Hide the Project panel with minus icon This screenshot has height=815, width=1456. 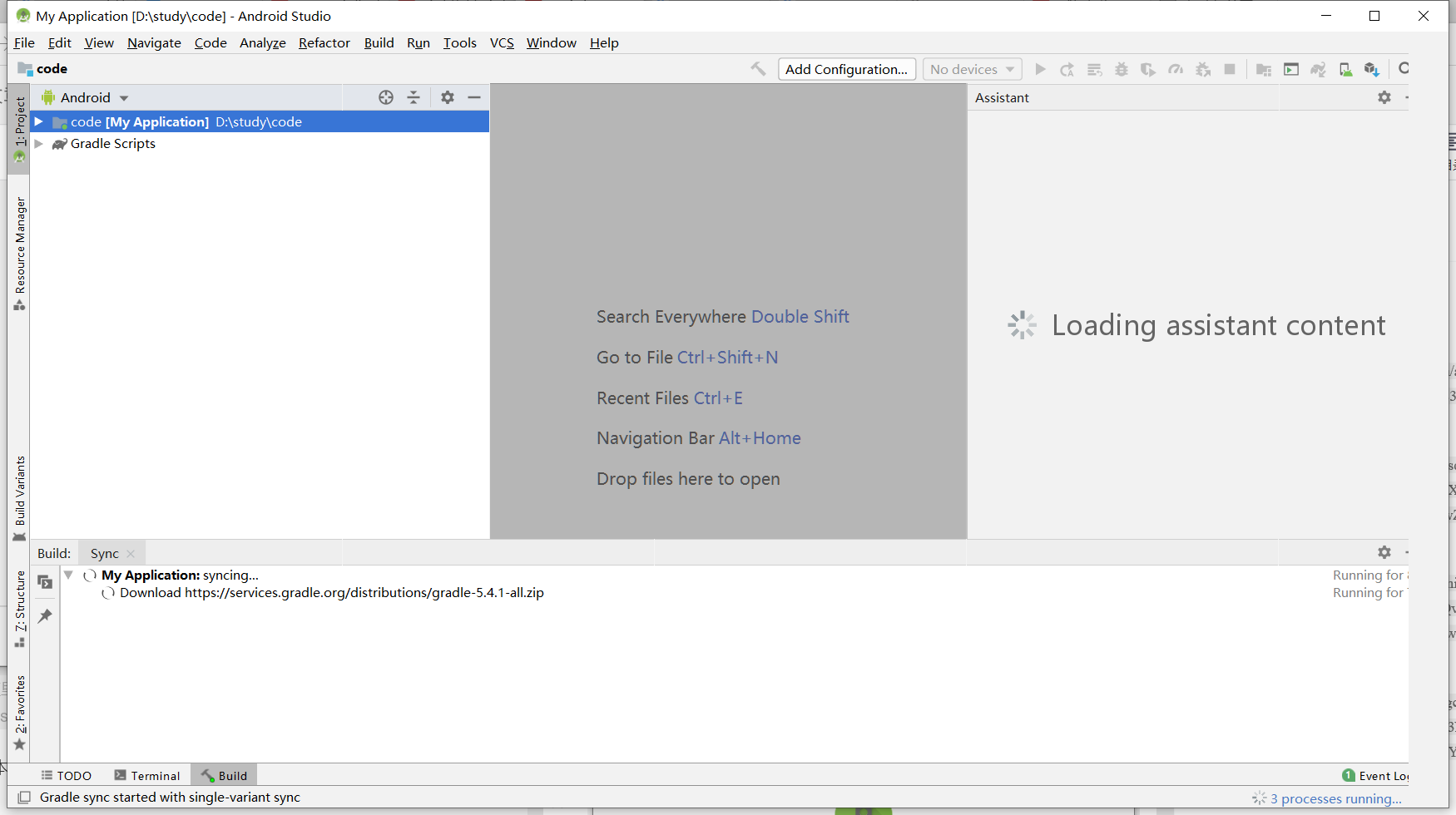[474, 97]
